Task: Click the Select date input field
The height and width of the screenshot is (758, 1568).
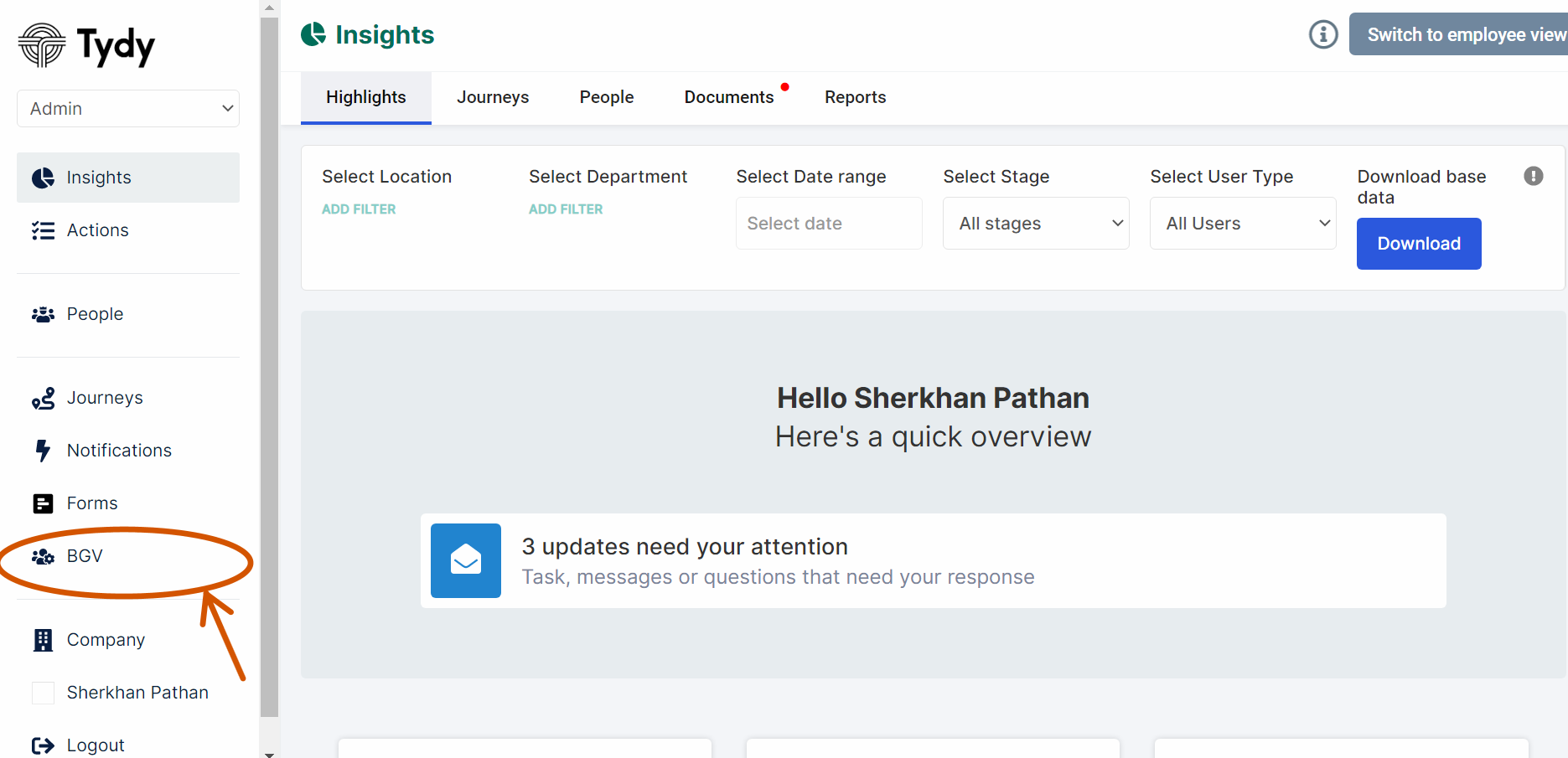Action: pyautogui.click(x=829, y=224)
